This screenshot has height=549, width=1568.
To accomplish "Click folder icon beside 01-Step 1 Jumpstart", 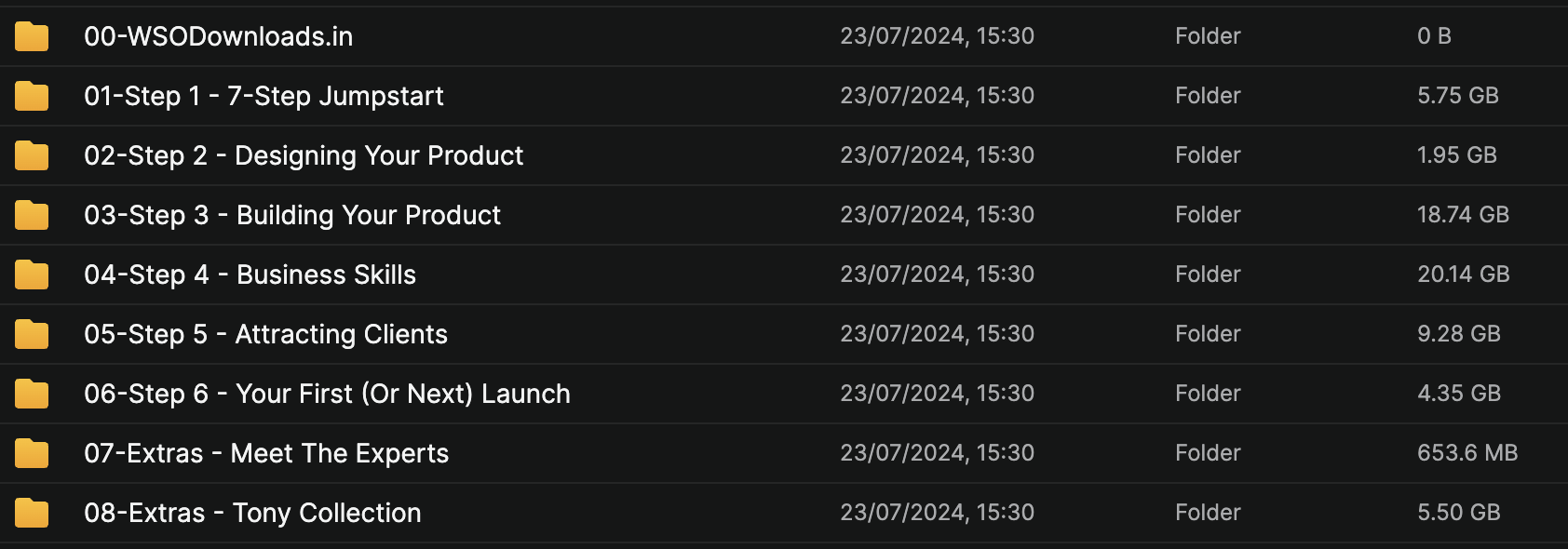I will [x=32, y=96].
